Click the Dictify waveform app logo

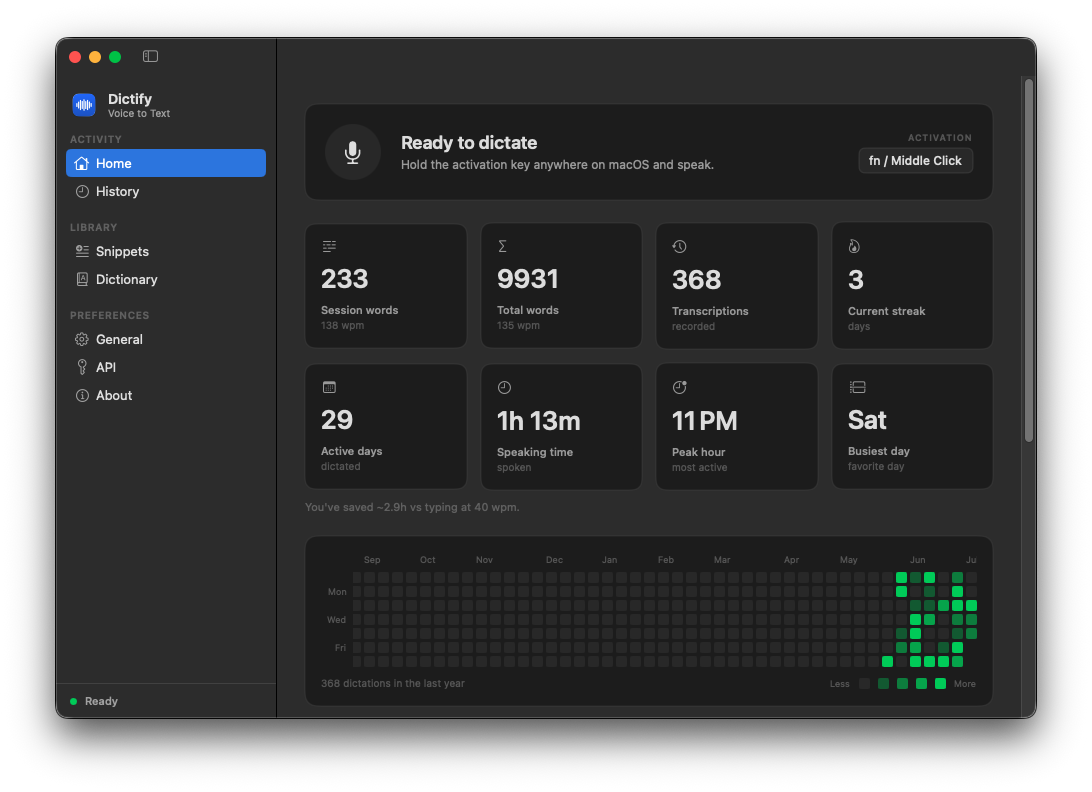pos(84,105)
